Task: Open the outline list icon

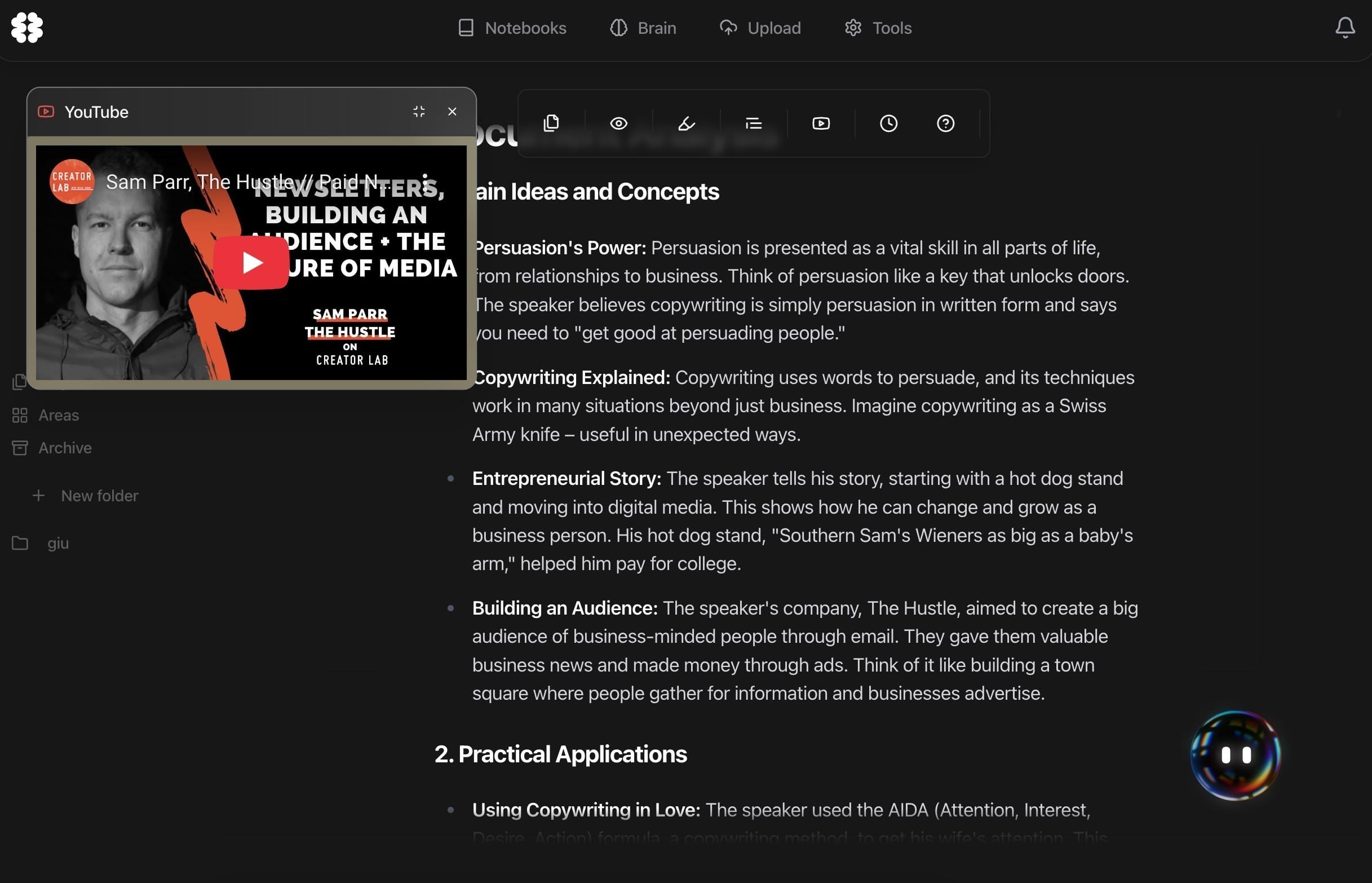Action: pos(753,123)
